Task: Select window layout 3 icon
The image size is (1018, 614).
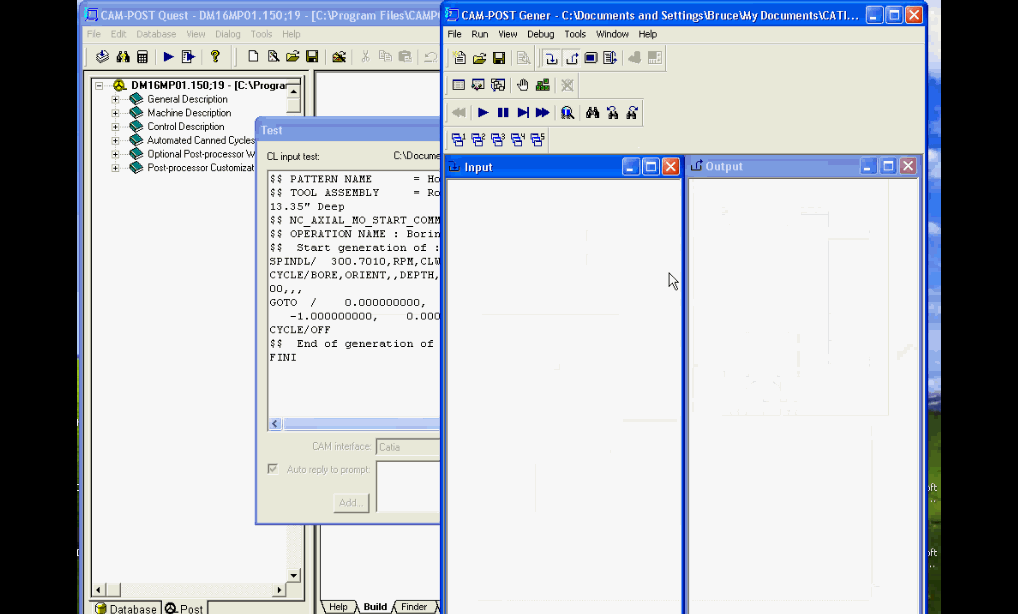Action: tap(498, 139)
